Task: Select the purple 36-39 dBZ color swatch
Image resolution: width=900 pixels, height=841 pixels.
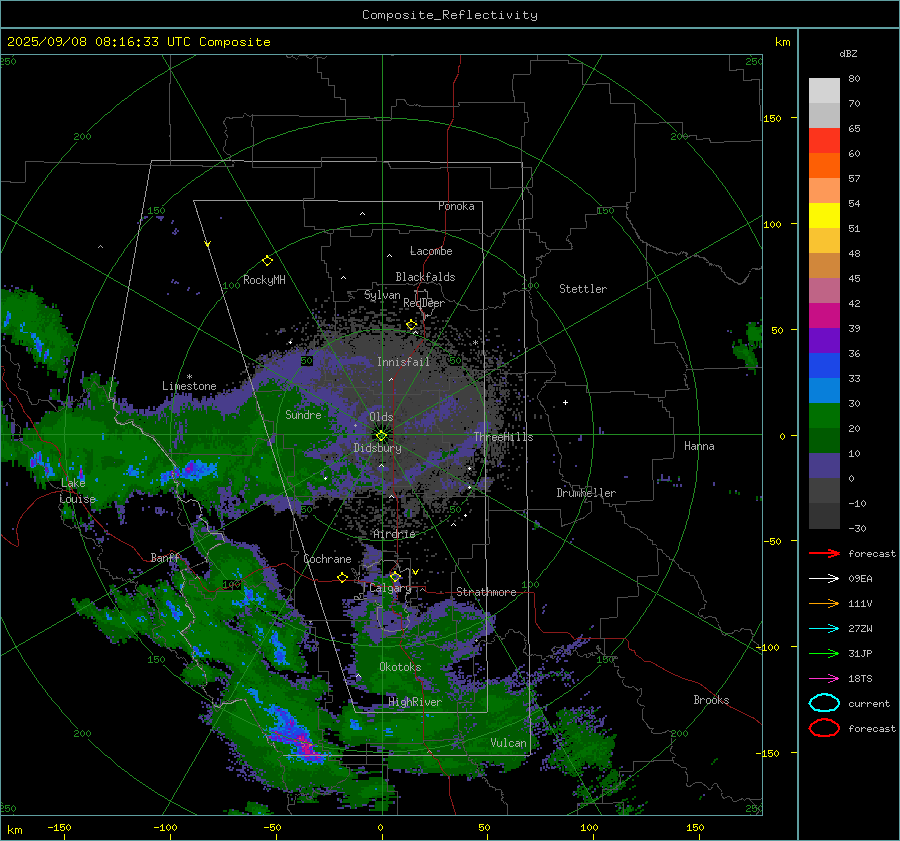Action: [x=824, y=340]
